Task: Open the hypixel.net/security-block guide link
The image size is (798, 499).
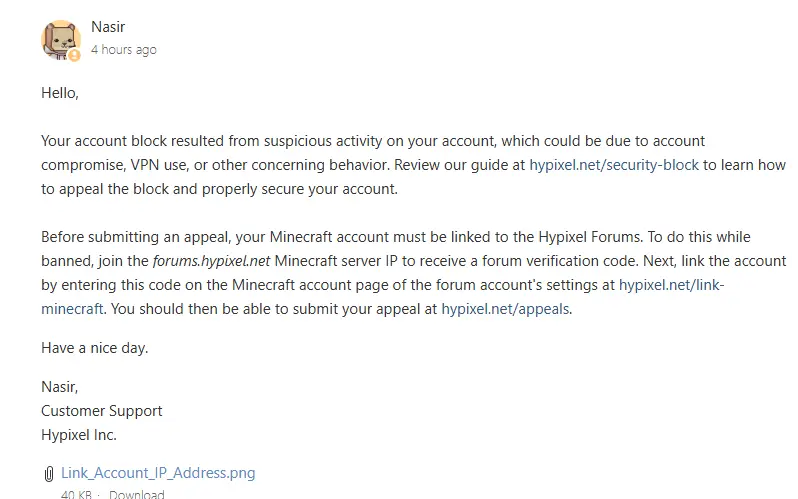Action: point(614,165)
